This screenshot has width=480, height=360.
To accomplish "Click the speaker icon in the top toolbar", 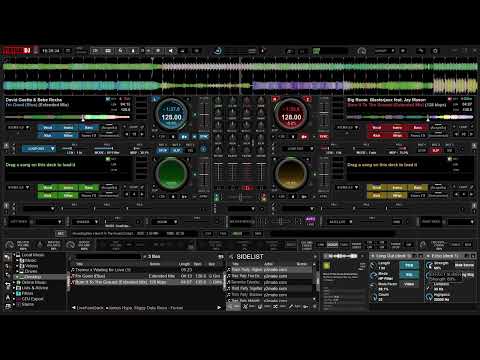I will point(170,51).
